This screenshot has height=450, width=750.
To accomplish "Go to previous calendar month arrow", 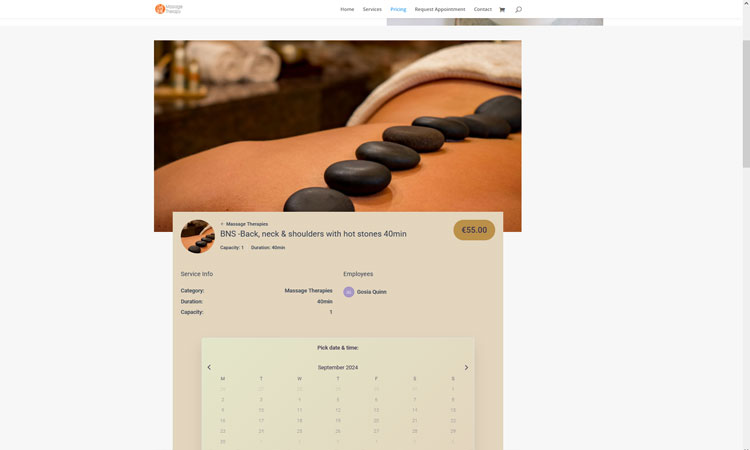I will [x=209, y=367].
